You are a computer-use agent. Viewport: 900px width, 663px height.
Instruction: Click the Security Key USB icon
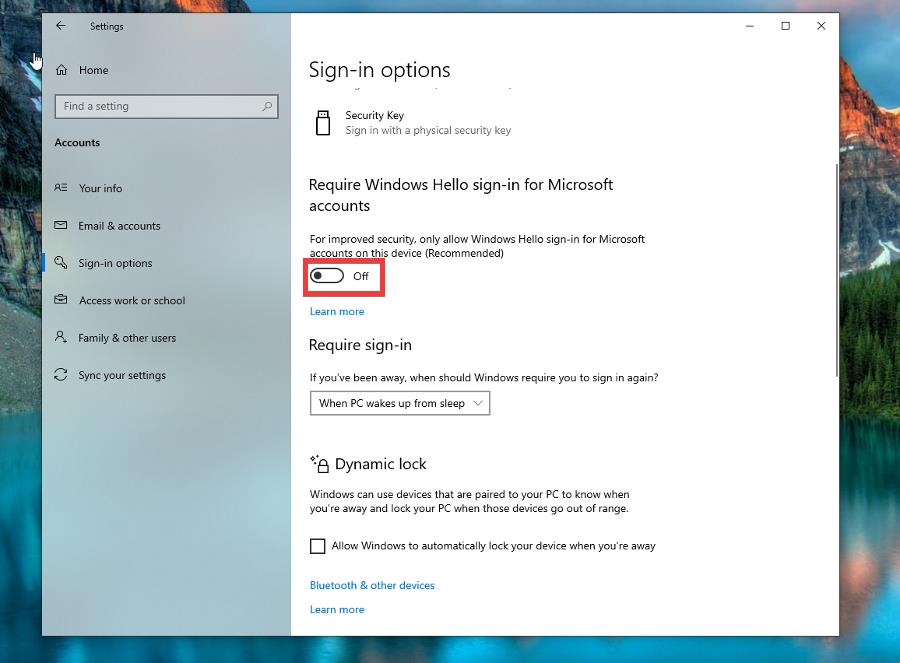[323, 123]
